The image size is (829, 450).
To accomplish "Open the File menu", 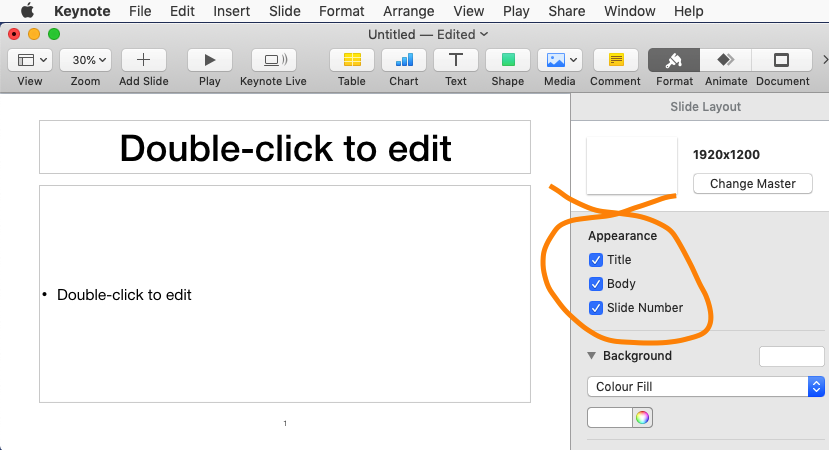I will [x=140, y=11].
